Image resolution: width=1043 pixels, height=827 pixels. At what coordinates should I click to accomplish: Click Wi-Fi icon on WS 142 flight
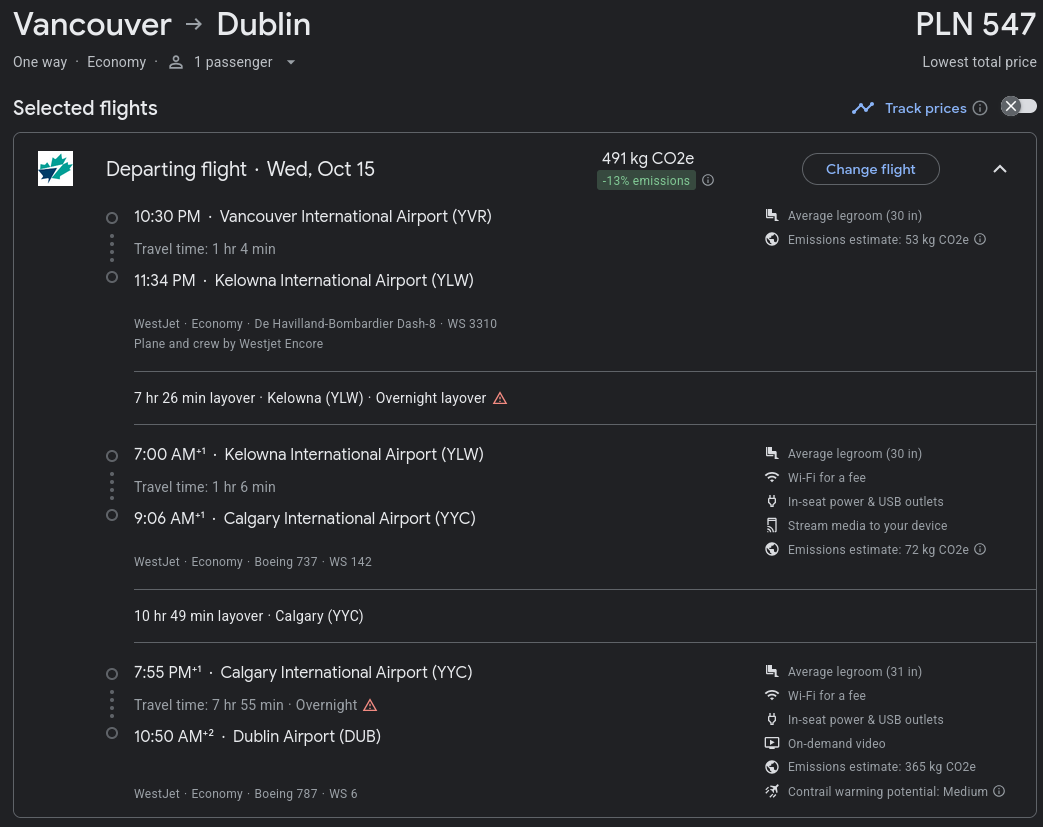click(772, 477)
